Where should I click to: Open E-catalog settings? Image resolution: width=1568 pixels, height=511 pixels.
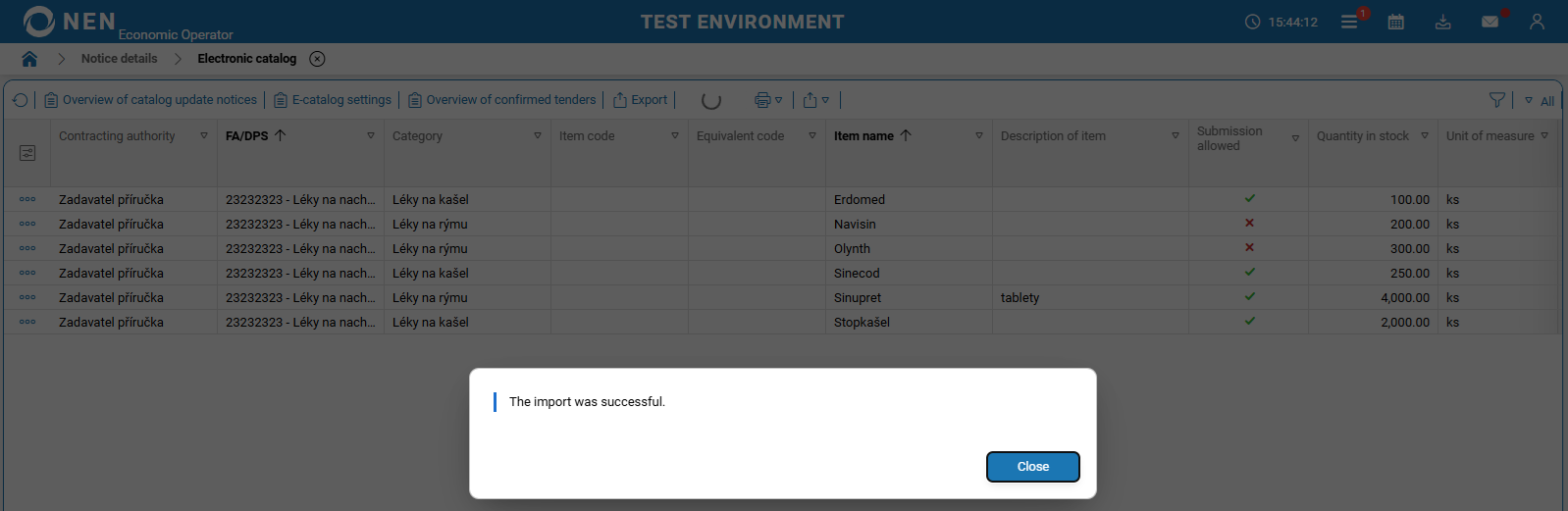point(333,100)
